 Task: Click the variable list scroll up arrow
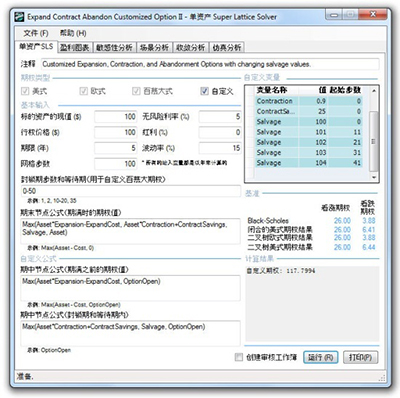click(374, 91)
